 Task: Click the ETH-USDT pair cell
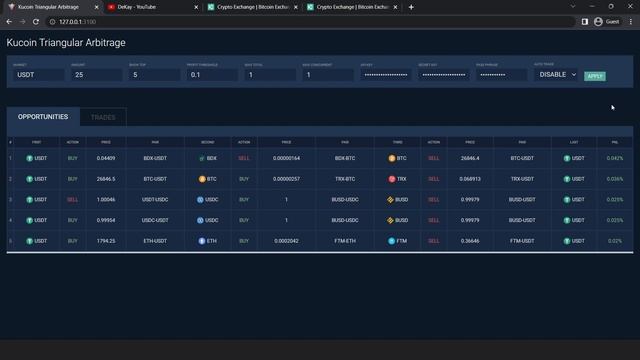(x=155, y=241)
